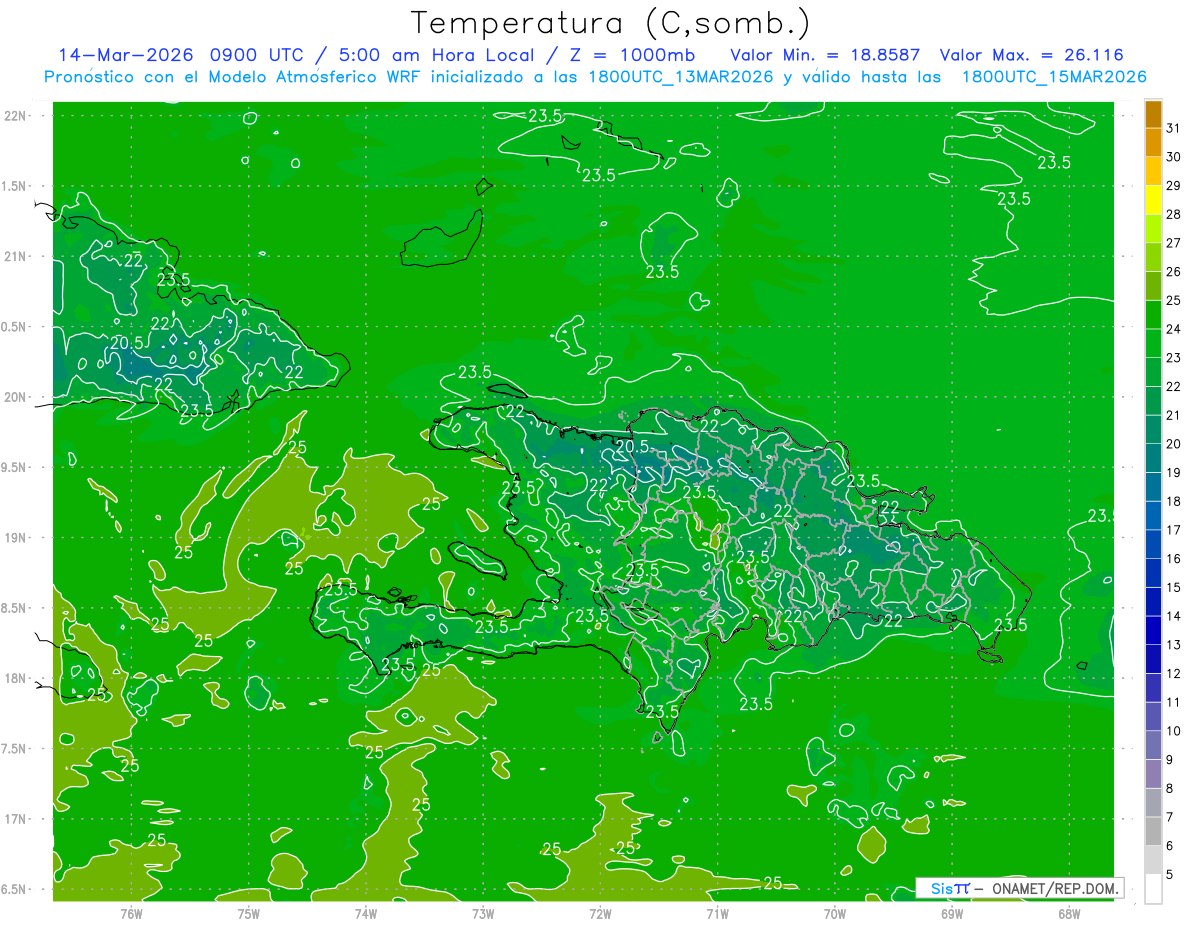Click the legend swatch between 13 and 14
The width and height of the screenshot is (1200, 927).
point(1153,631)
